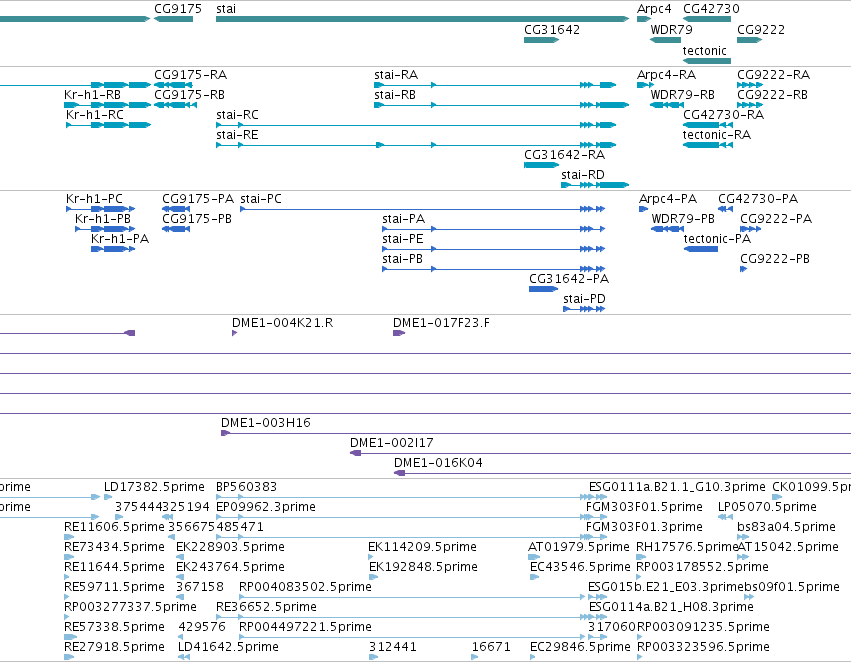Screen dimensions: 851x662
Task: Select the CG31642-PA protein label
Action: coord(569,279)
